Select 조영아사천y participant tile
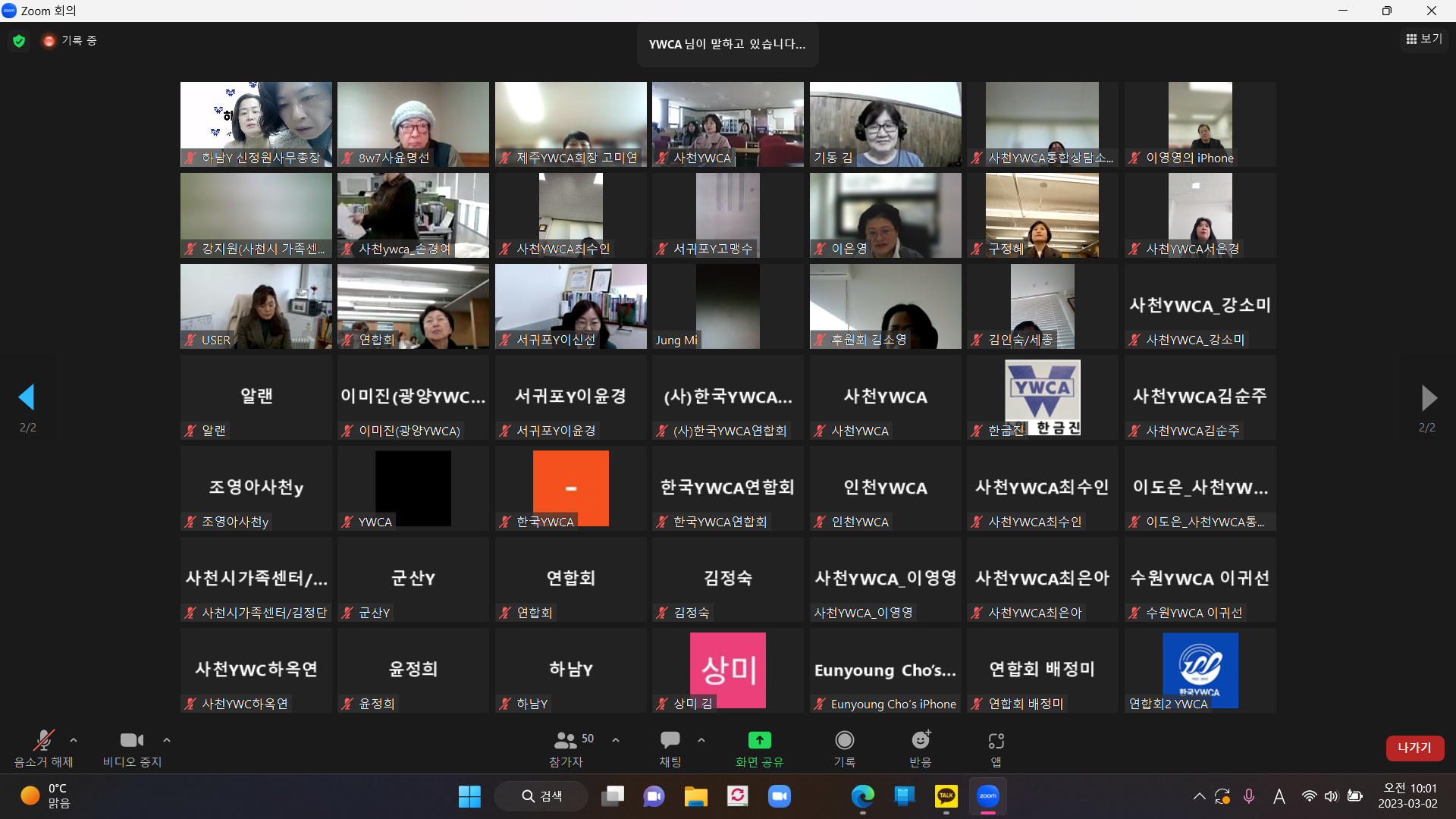This screenshot has height=819, width=1456. point(256,488)
